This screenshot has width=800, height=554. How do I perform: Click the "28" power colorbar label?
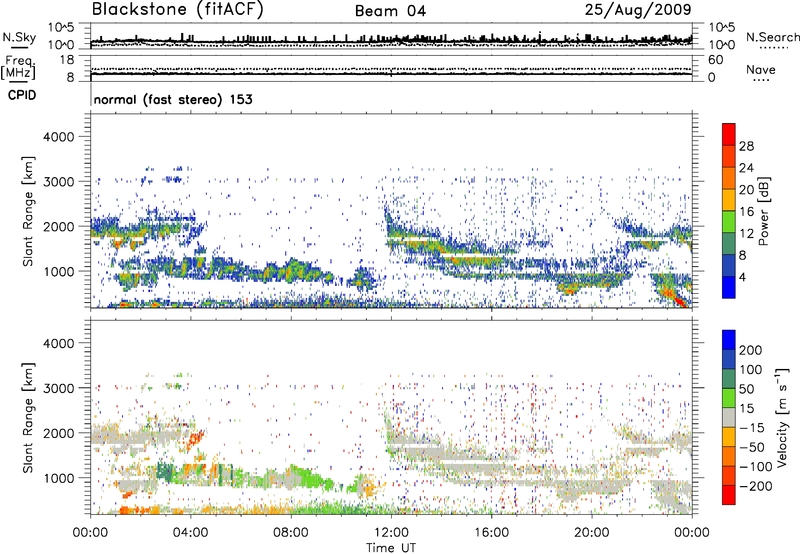pos(746,146)
